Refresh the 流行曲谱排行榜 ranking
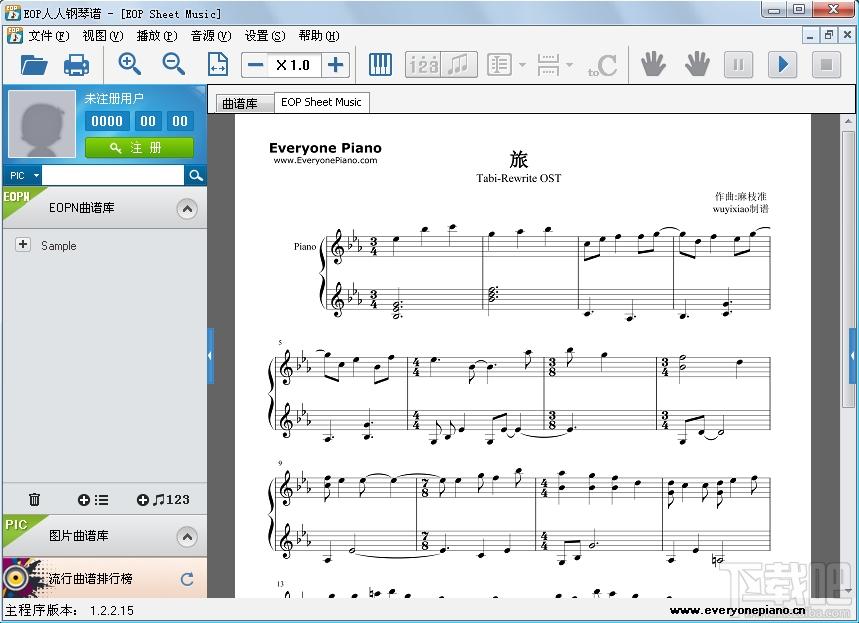The width and height of the screenshot is (859, 623). click(x=187, y=579)
